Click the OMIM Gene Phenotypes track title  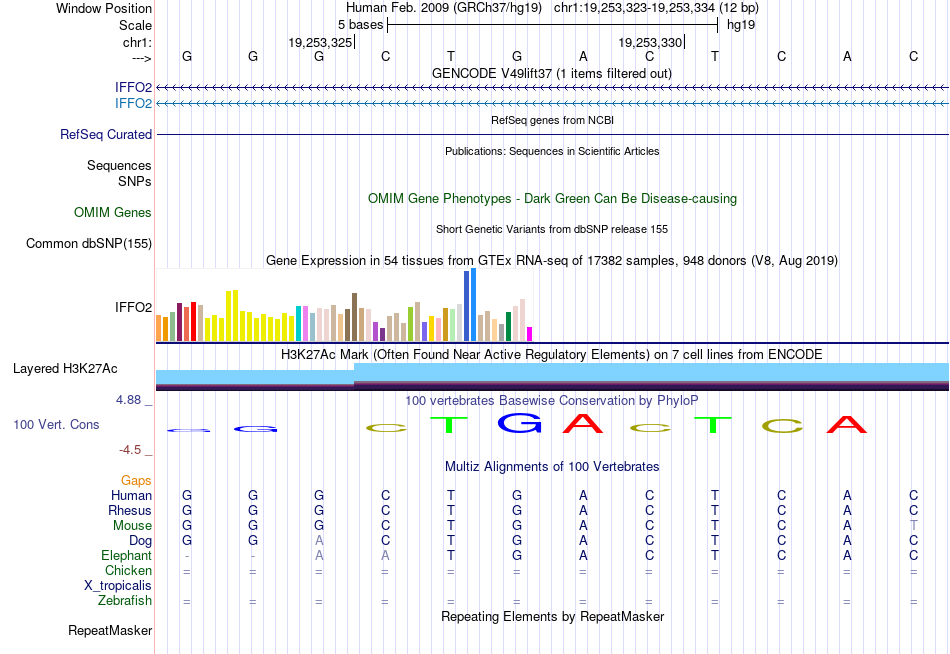(552, 198)
